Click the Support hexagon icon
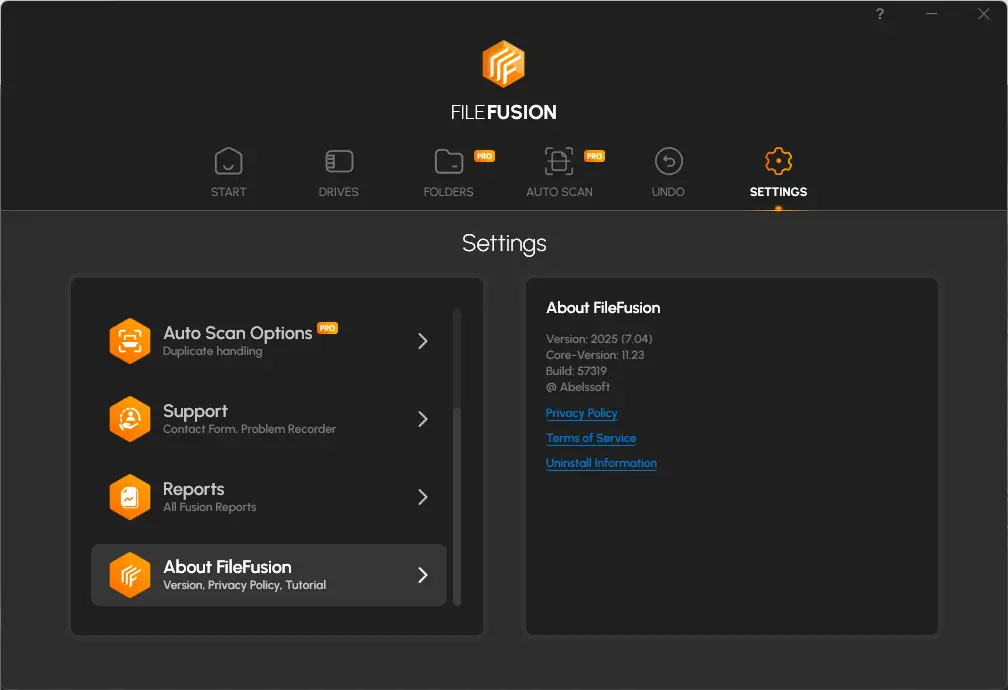 130,419
